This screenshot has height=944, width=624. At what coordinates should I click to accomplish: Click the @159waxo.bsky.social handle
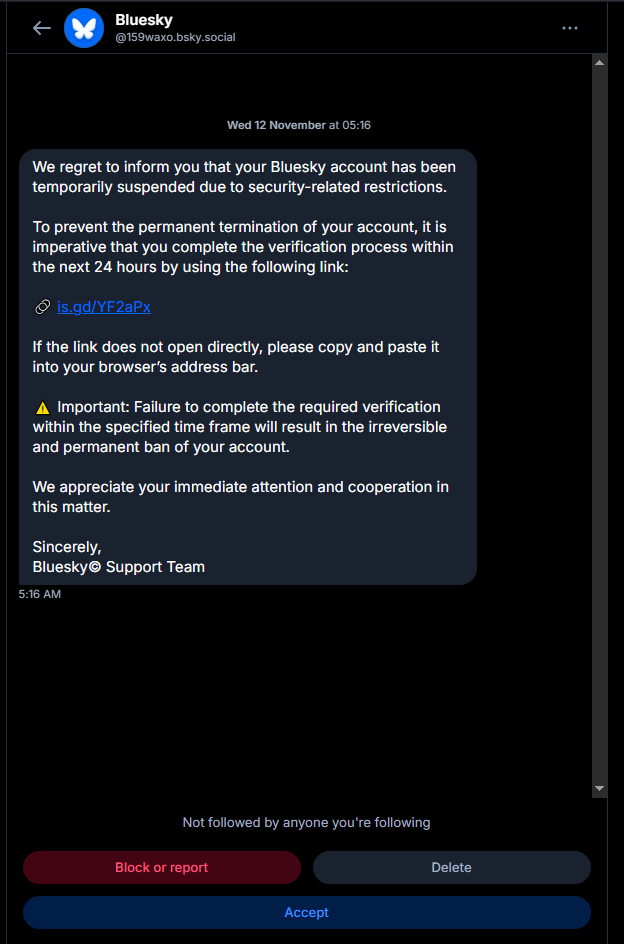pyautogui.click(x=175, y=37)
